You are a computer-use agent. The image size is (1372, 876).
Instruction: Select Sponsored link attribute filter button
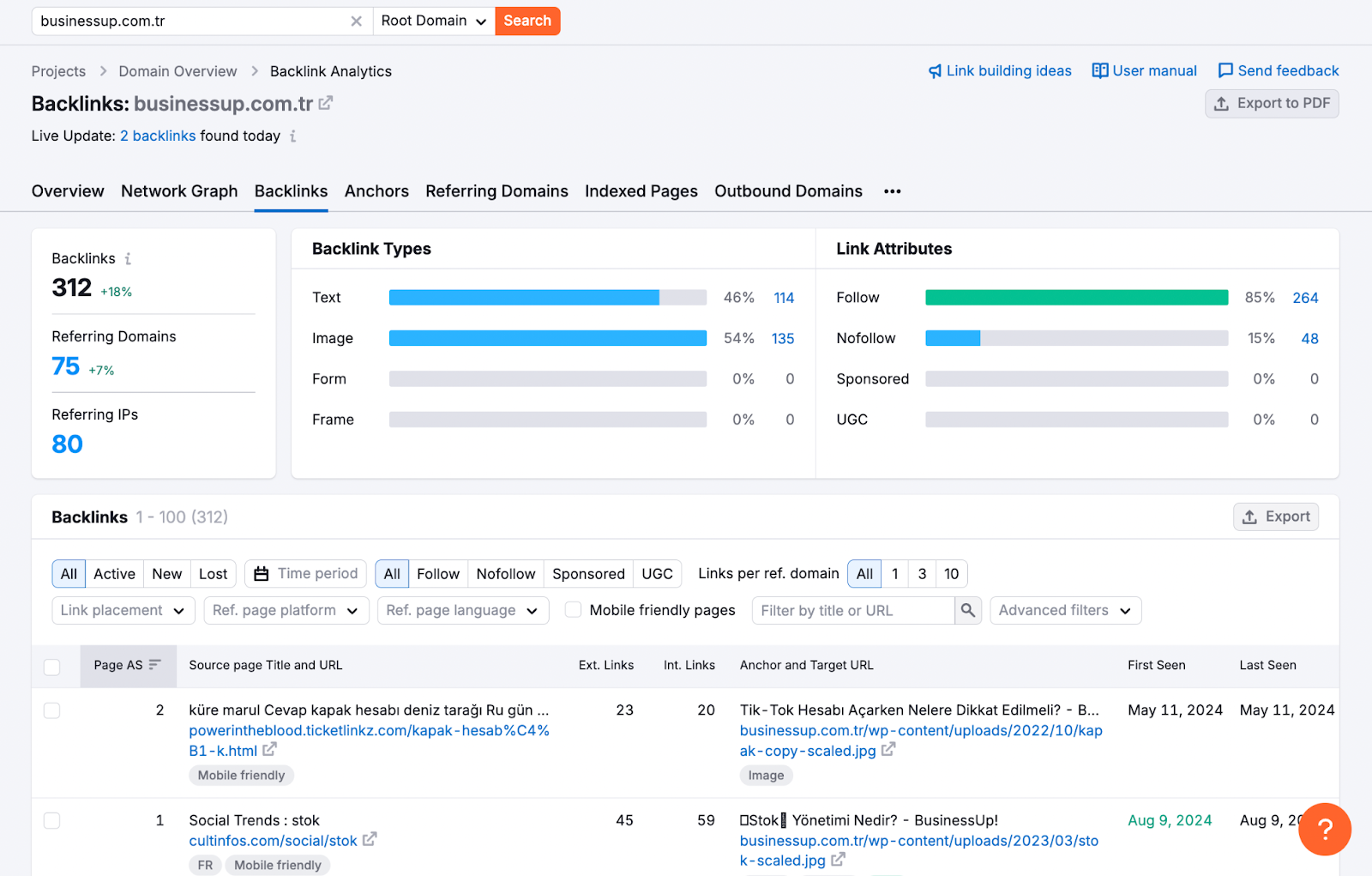pyautogui.click(x=588, y=574)
